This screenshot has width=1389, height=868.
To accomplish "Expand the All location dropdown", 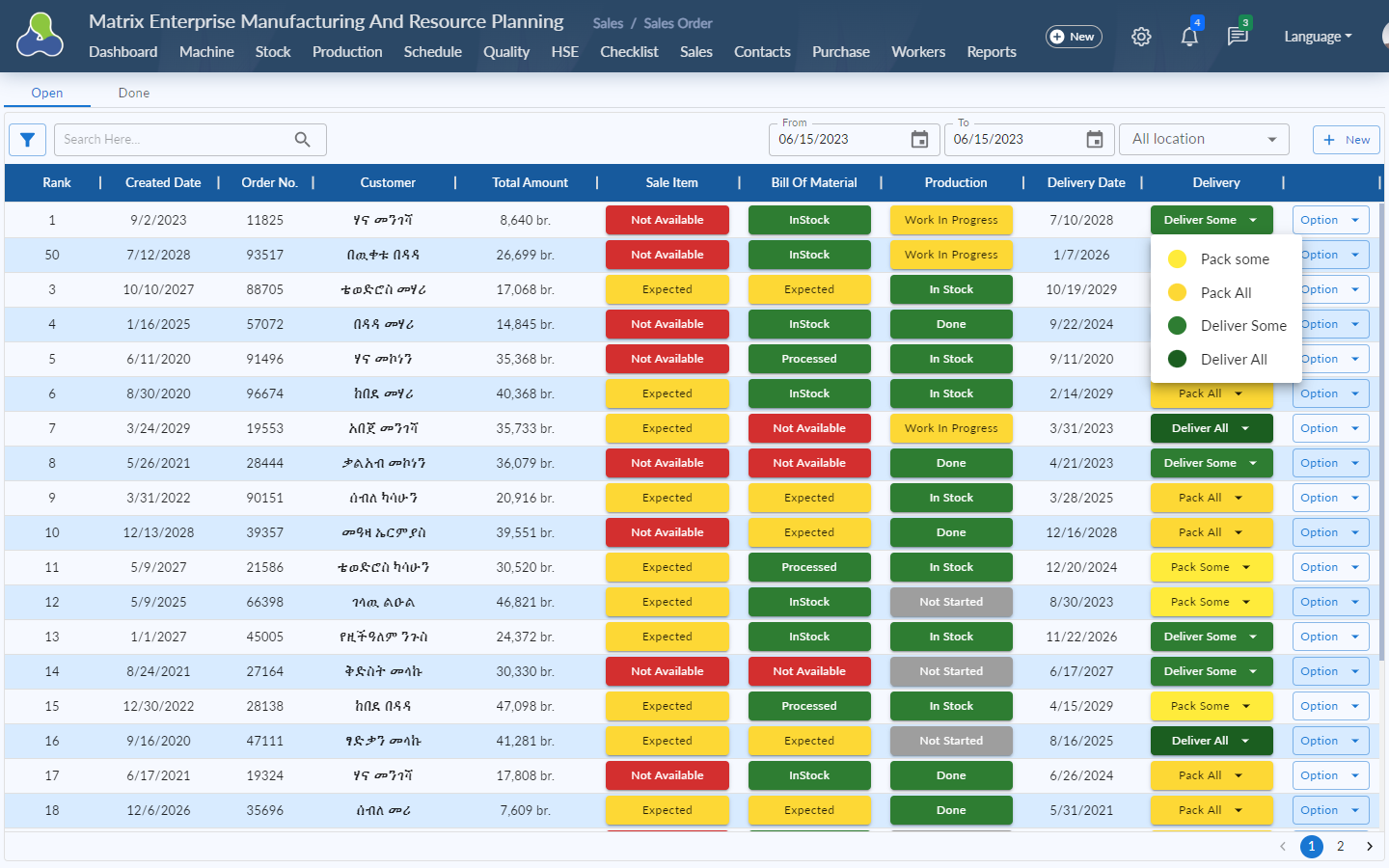I will point(1204,140).
